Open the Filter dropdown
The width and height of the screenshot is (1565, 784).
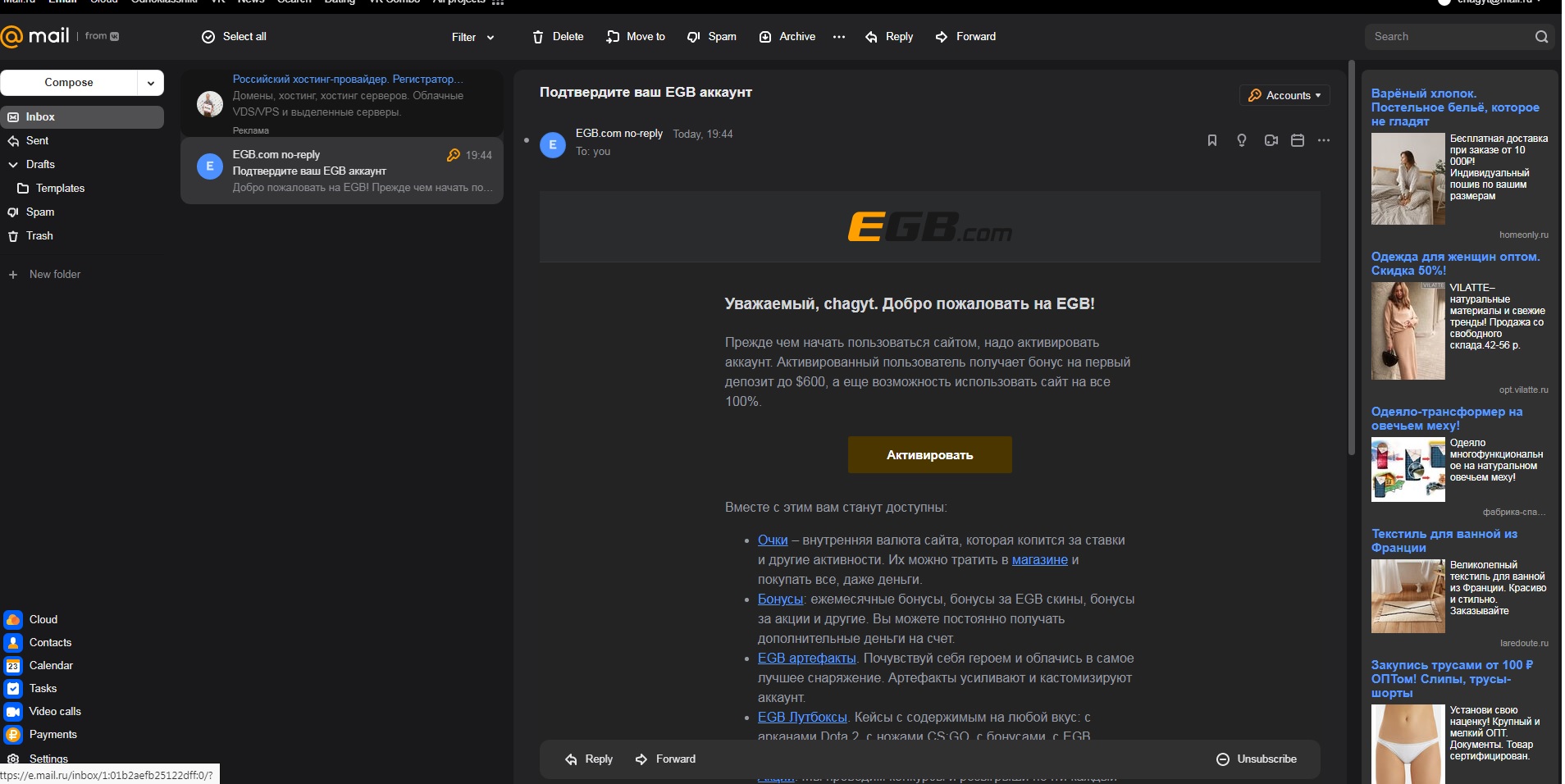[x=473, y=37]
